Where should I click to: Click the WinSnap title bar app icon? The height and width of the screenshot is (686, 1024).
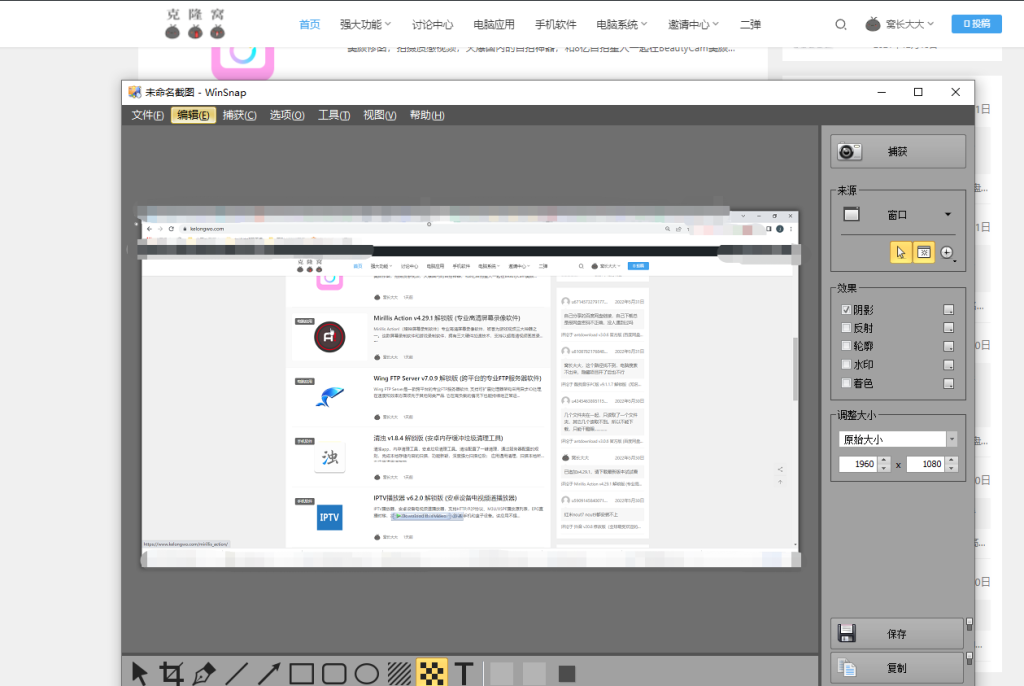point(135,92)
